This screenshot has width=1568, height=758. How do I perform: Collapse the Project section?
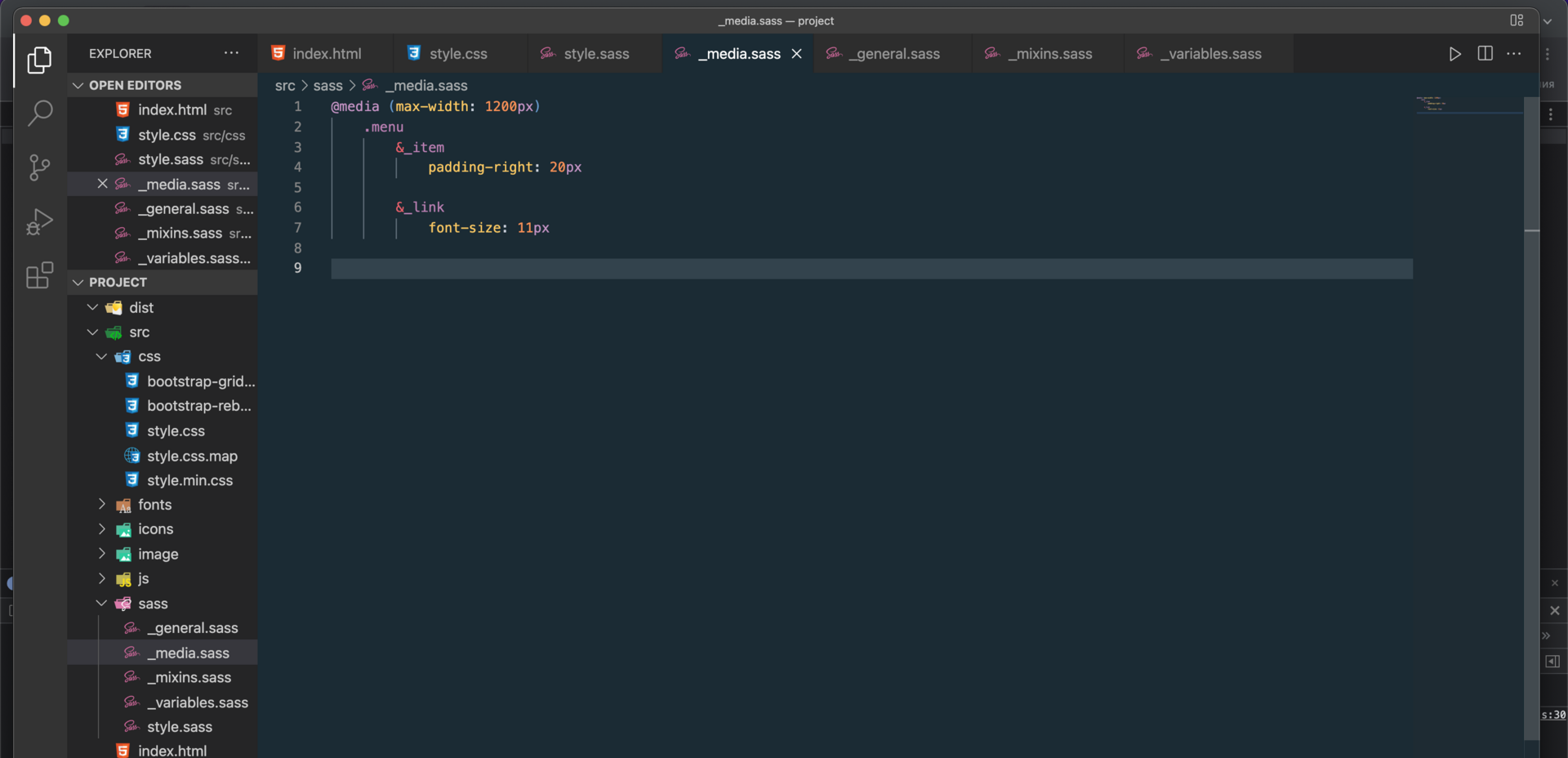pyautogui.click(x=162, y=282)
